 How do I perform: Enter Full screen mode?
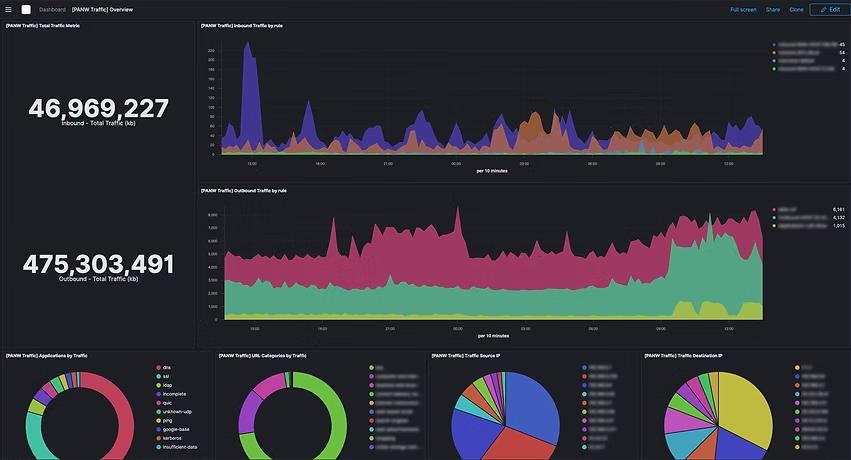point(743,9)
